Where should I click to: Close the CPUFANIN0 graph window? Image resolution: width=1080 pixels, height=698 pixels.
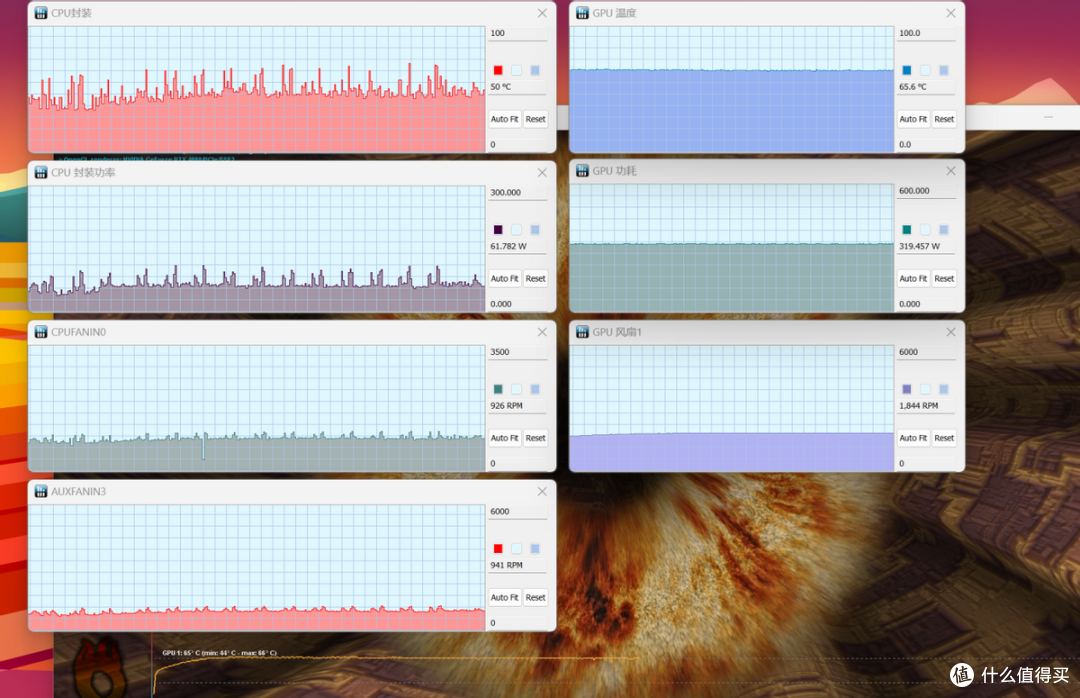542,332
